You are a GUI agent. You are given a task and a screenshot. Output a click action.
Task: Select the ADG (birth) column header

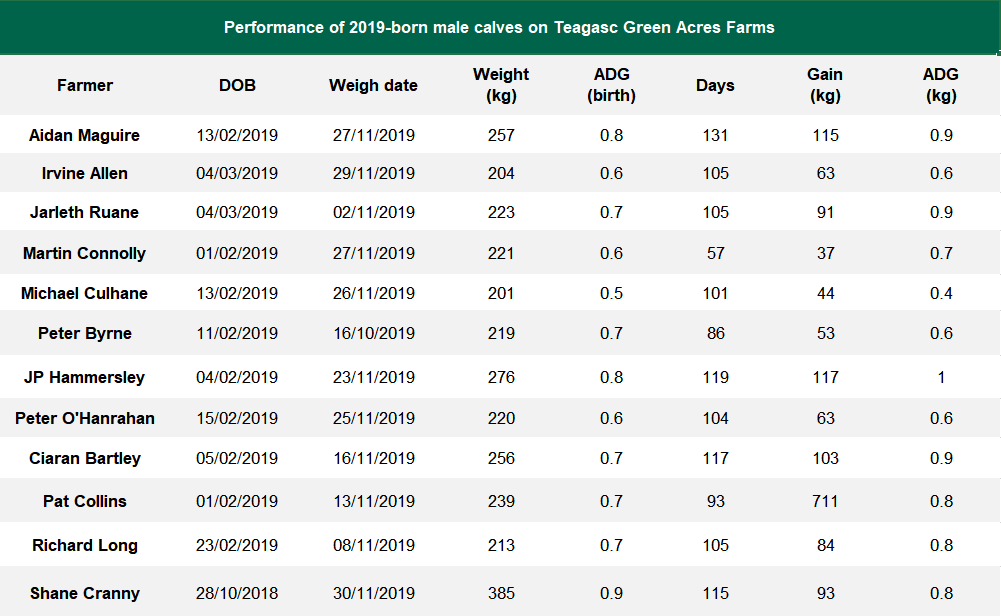(x=611, y=85)
